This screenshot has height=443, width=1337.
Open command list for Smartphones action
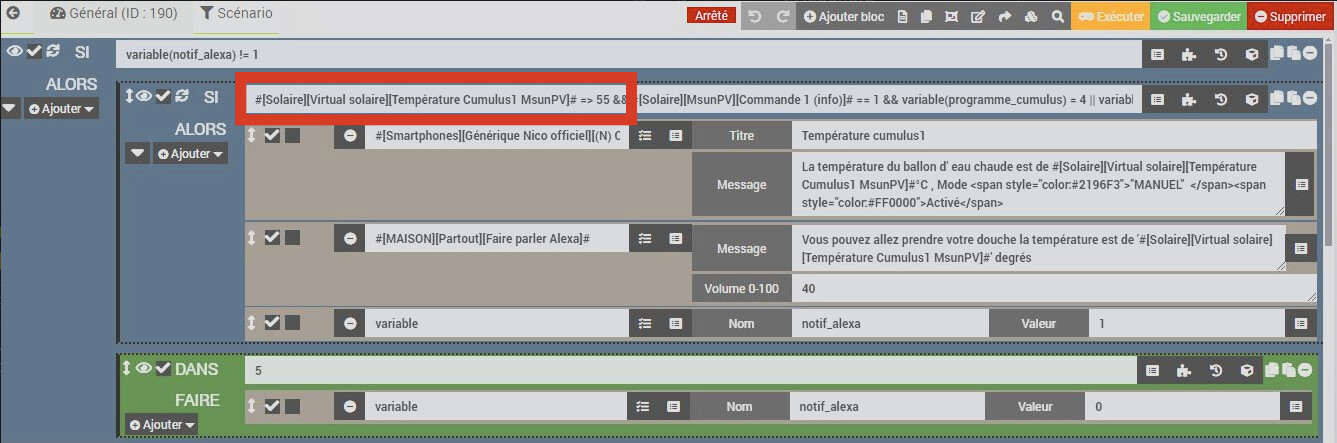click(x=676, y=135)
